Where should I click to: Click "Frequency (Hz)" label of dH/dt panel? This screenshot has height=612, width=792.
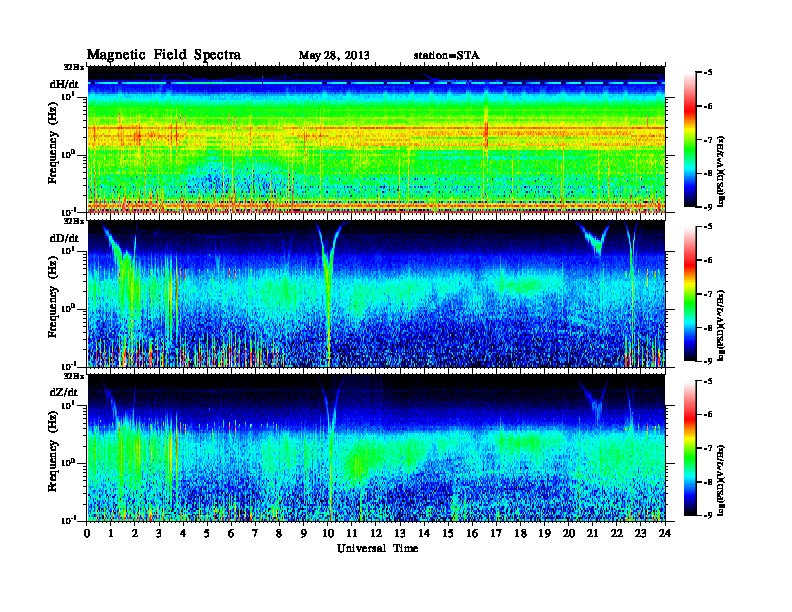pos(53,142)
